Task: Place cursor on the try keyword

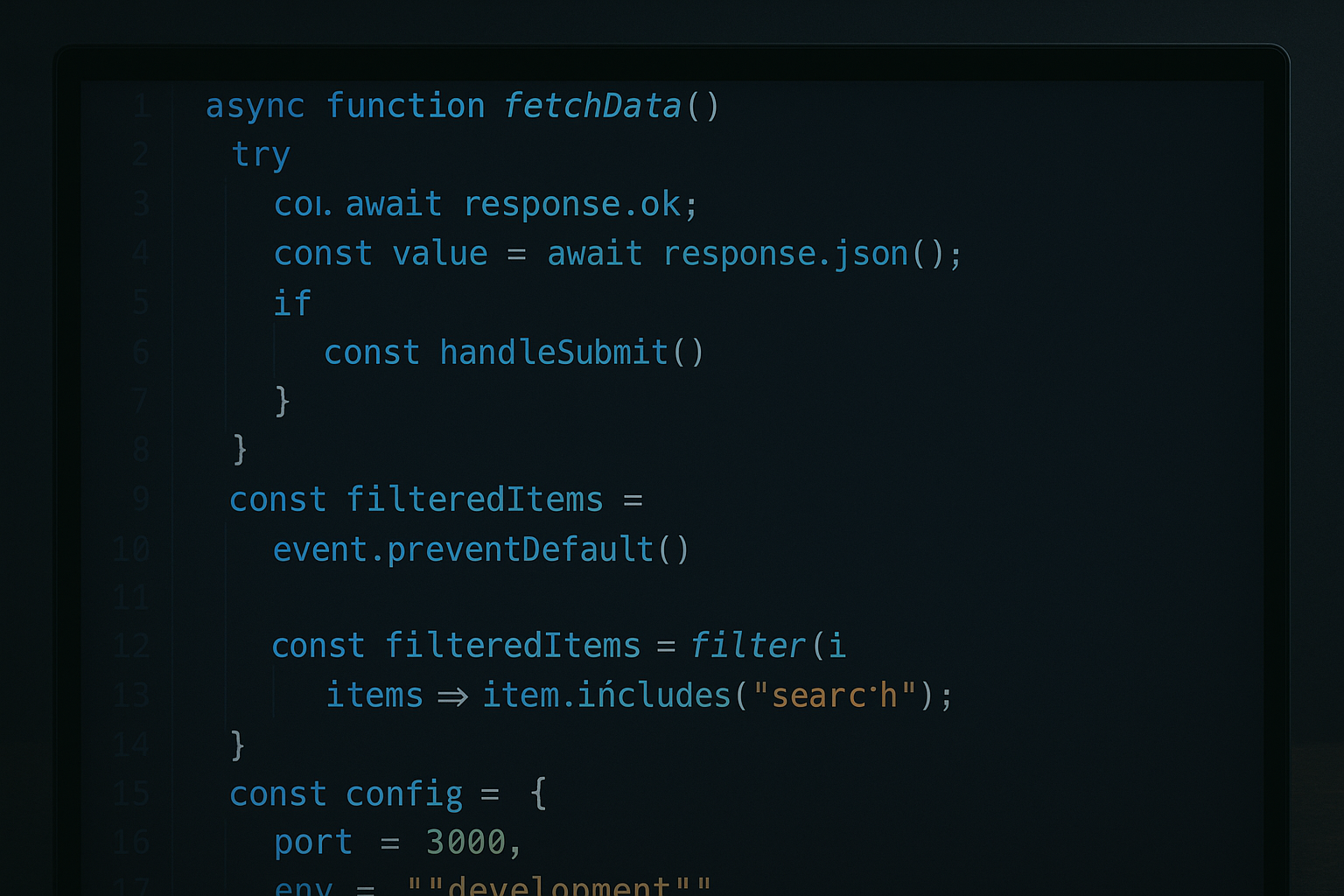Action: tap(261, 156)
